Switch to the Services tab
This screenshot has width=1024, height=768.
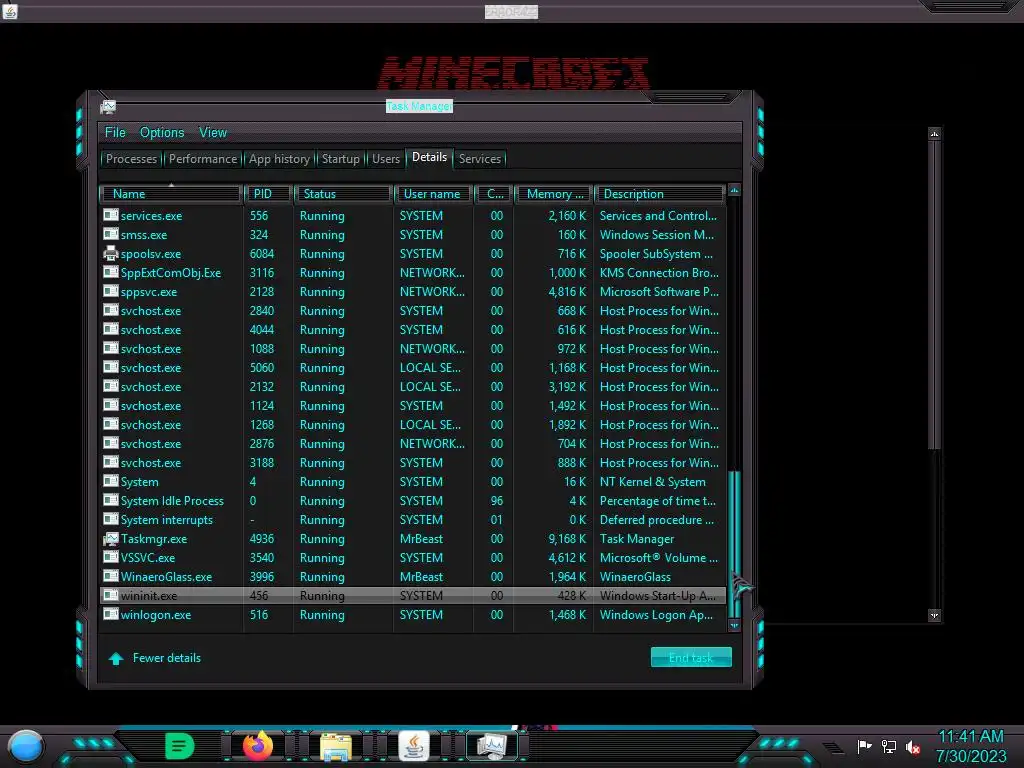(x=479, y=159)
